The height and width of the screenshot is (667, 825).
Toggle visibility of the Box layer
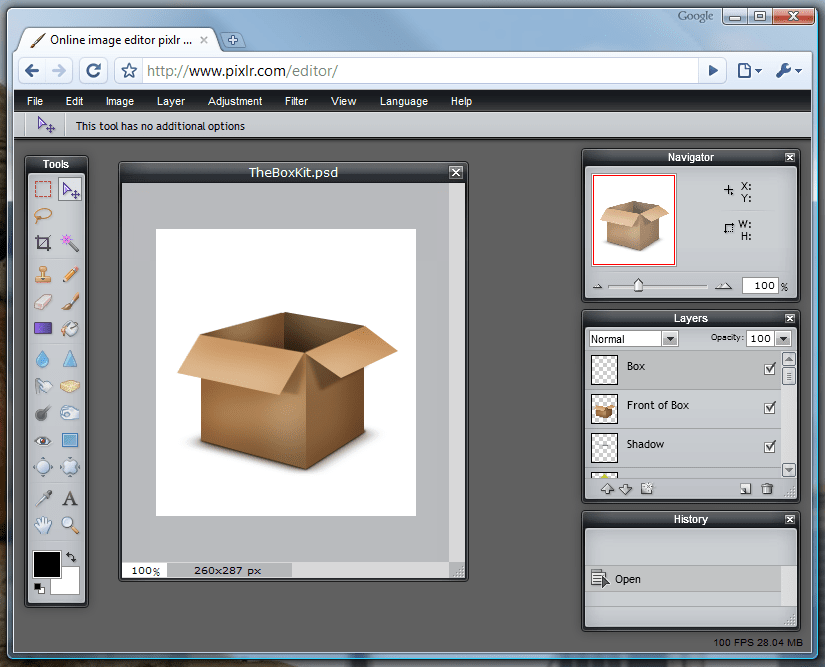pos(770,369)
